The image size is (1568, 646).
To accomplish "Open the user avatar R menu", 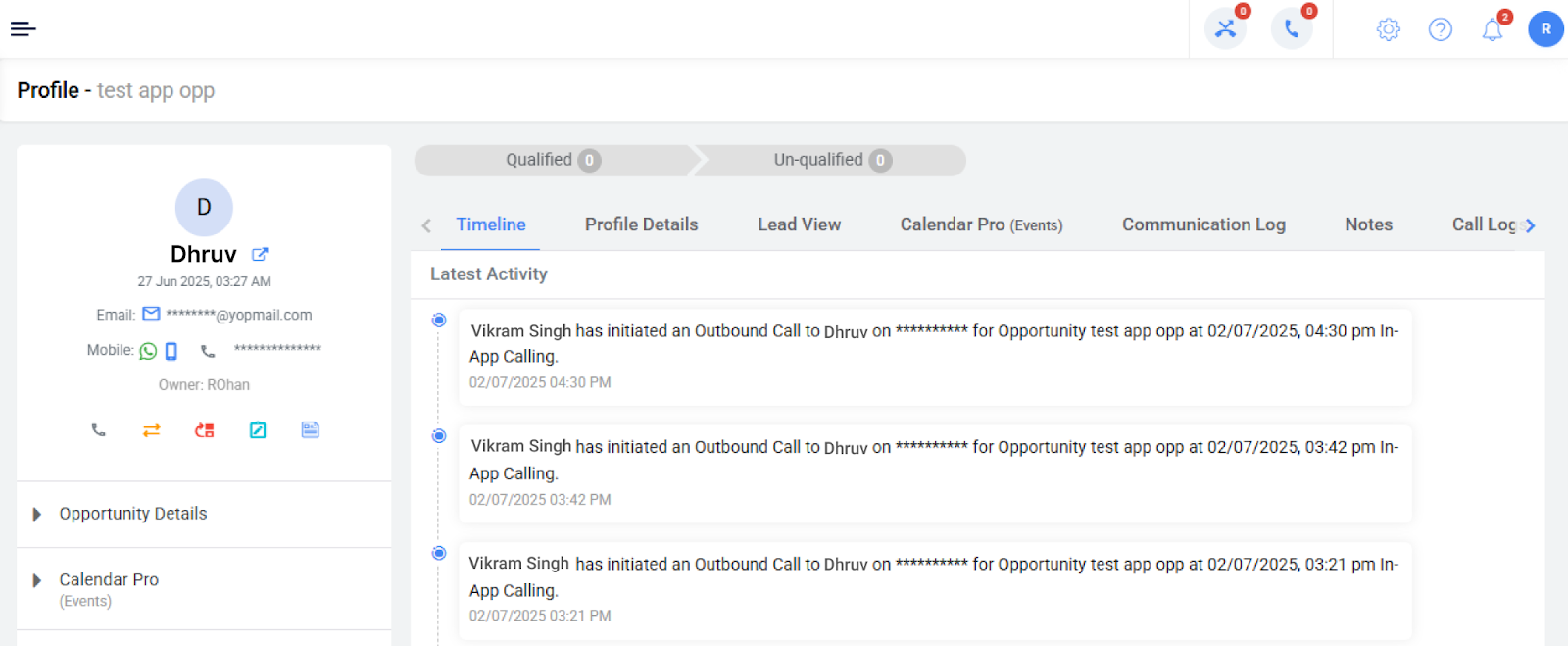I will click(1545, 29).
